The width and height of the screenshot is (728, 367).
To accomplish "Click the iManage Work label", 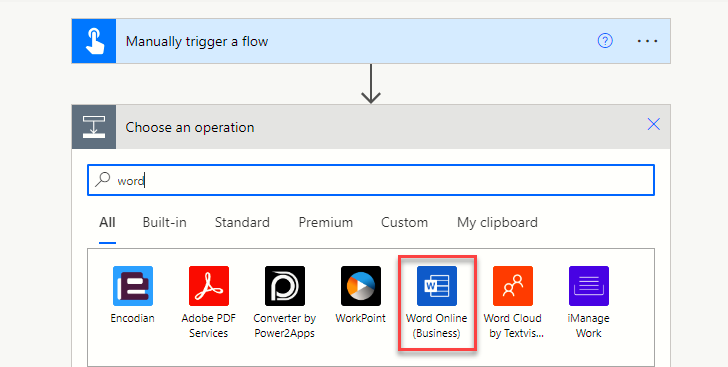I will (589, 326).
